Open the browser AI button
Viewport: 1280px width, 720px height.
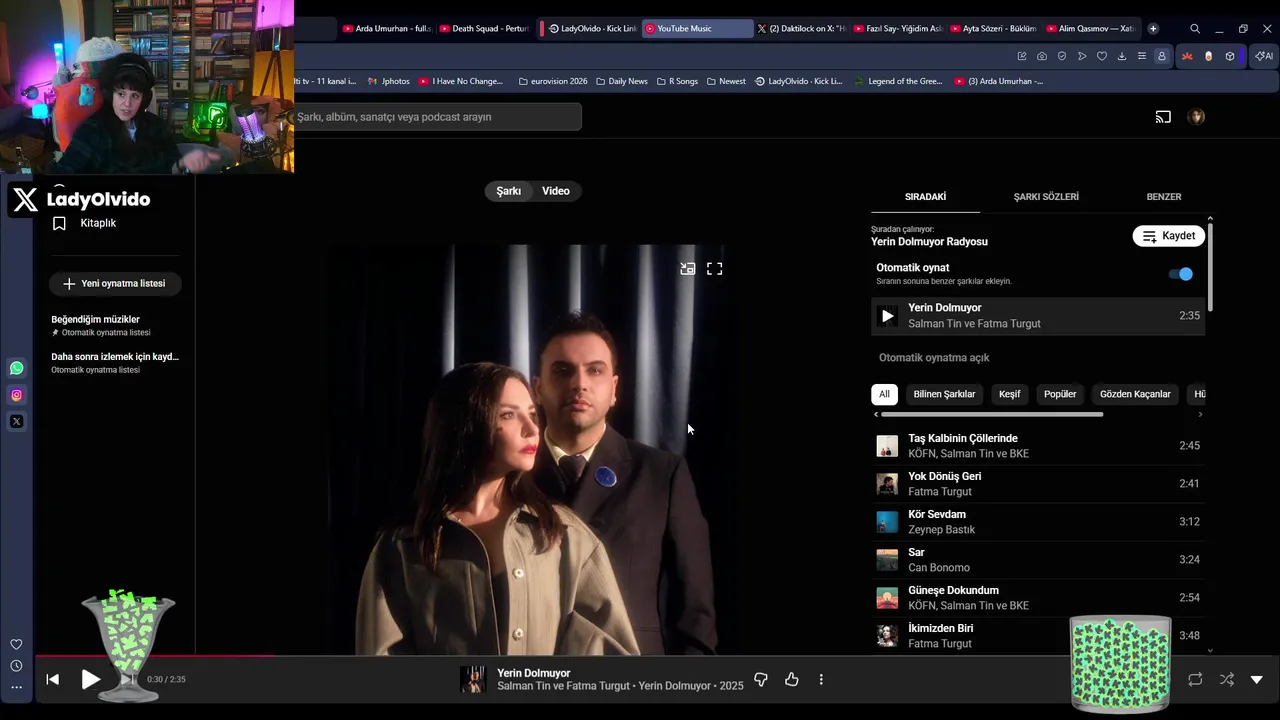coord(1264,56)
